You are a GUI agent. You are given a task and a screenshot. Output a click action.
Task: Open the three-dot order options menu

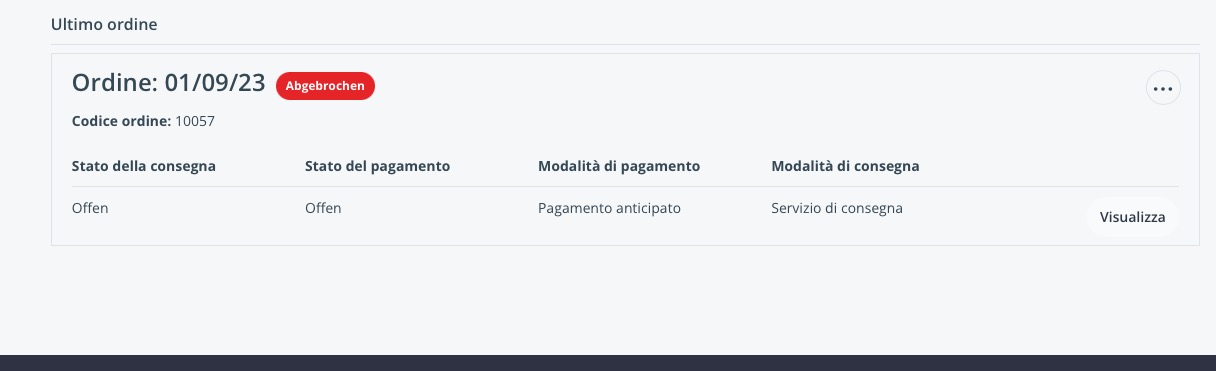click(x=1163, y=88)
